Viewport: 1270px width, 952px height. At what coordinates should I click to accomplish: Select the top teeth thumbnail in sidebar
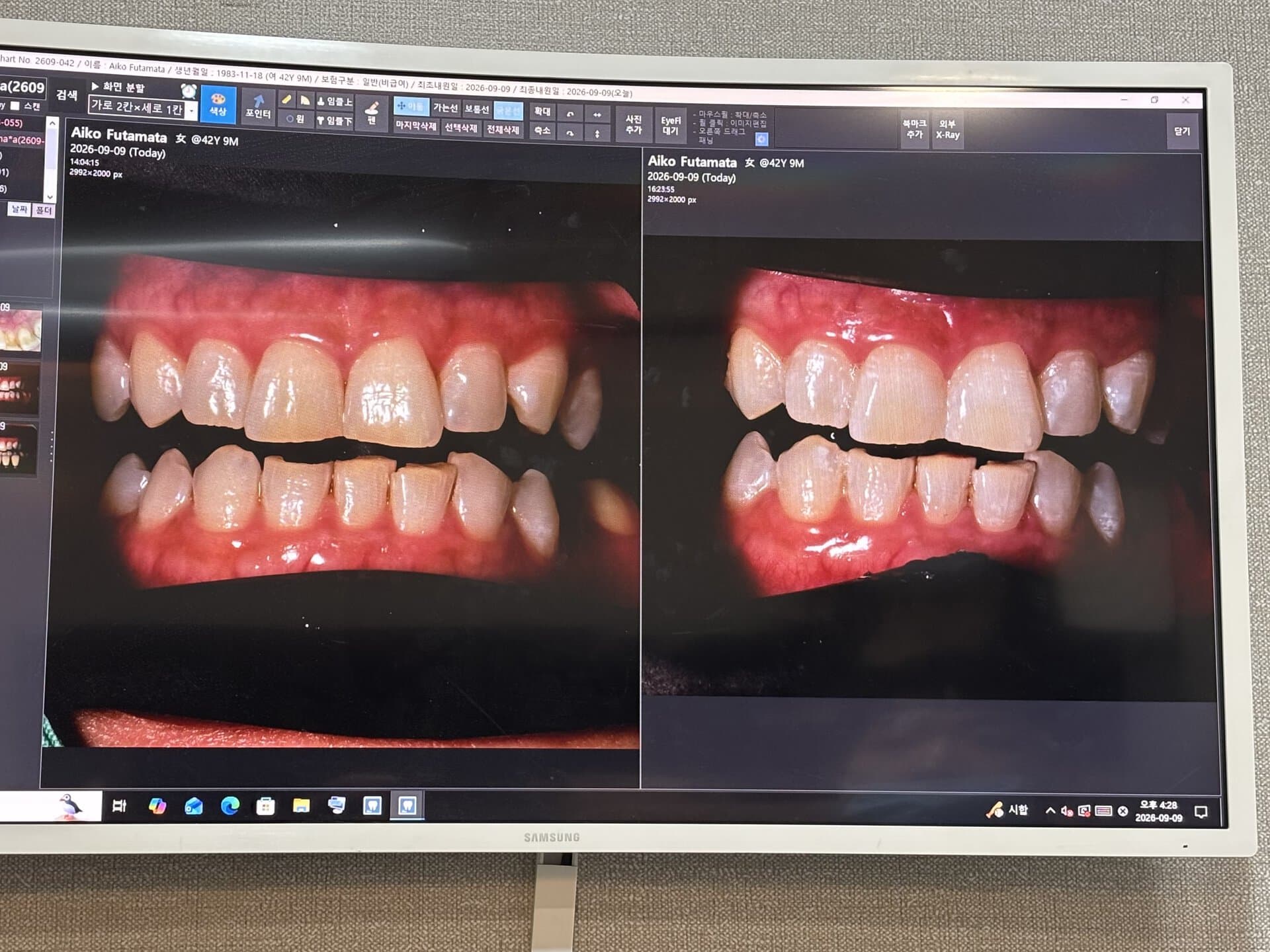coord(21,330)
